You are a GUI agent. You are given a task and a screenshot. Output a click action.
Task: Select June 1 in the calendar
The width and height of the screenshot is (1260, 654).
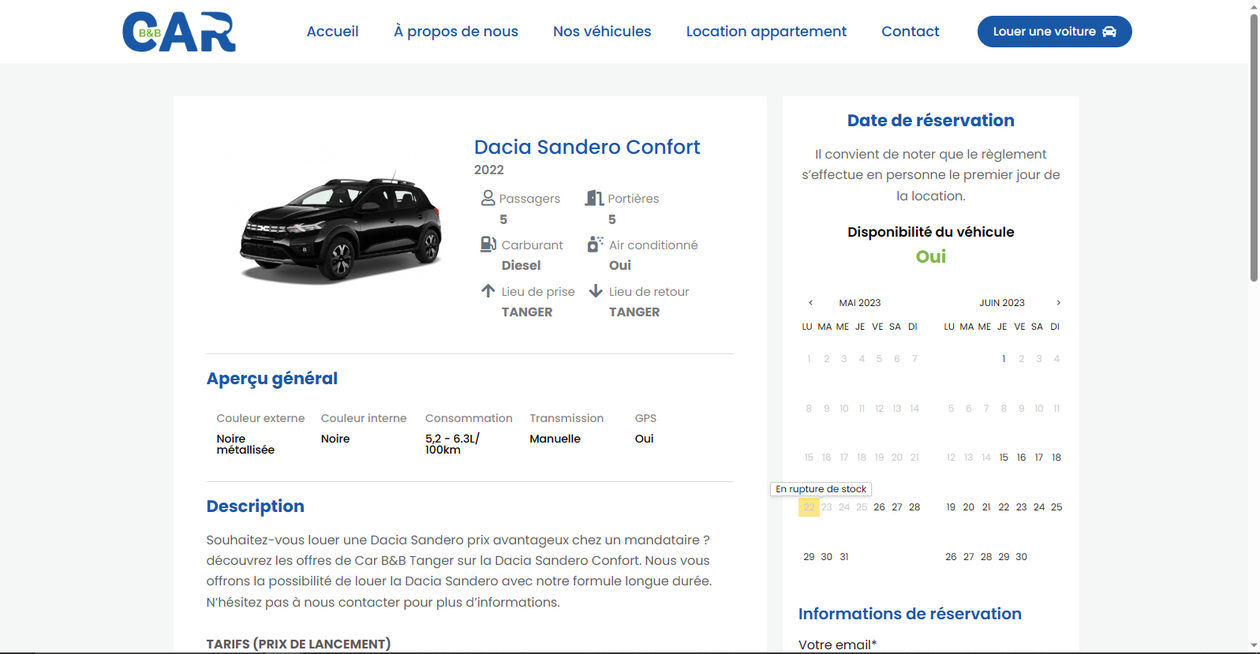click(x=1004, y=359)
